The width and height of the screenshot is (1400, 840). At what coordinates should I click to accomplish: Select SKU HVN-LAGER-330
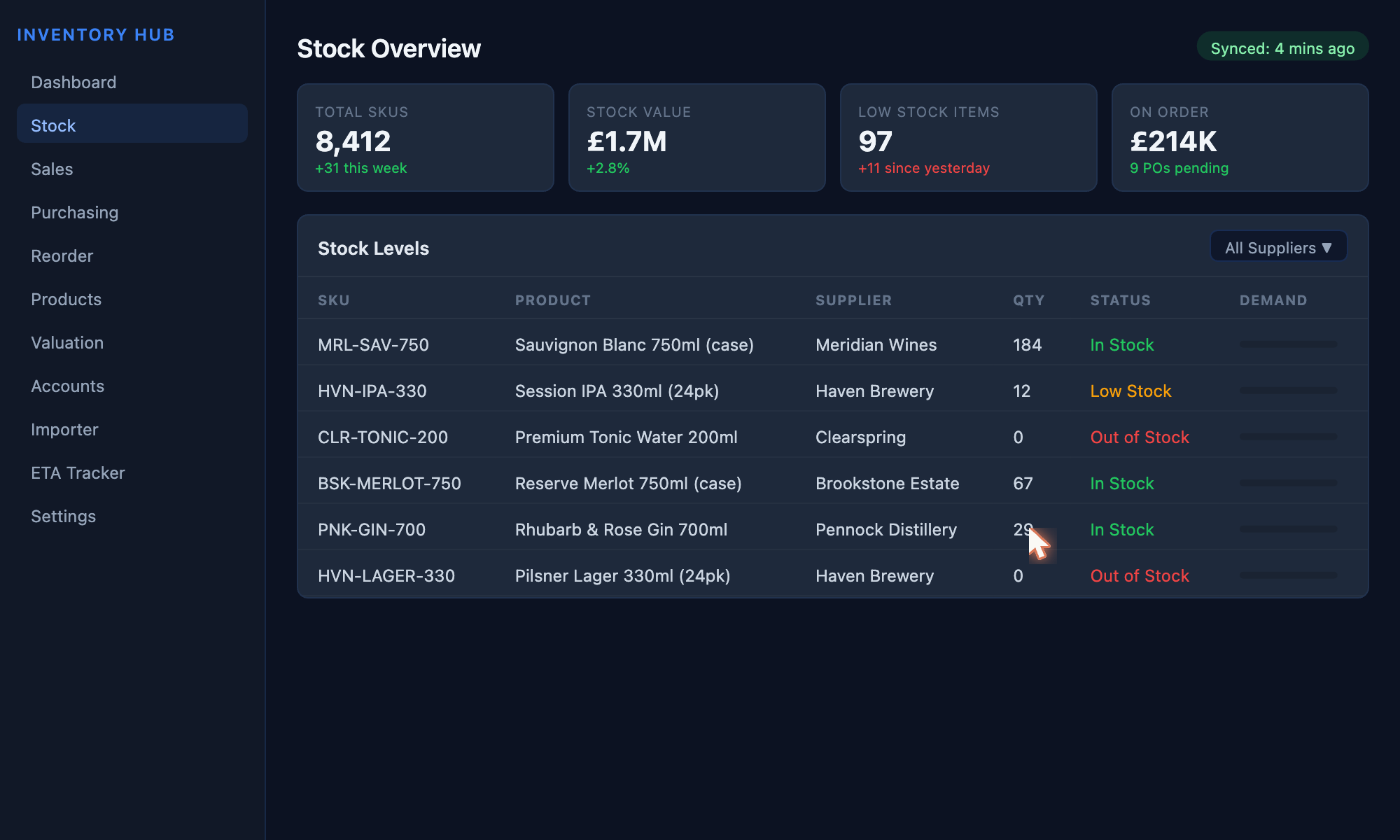click(386, 576)
